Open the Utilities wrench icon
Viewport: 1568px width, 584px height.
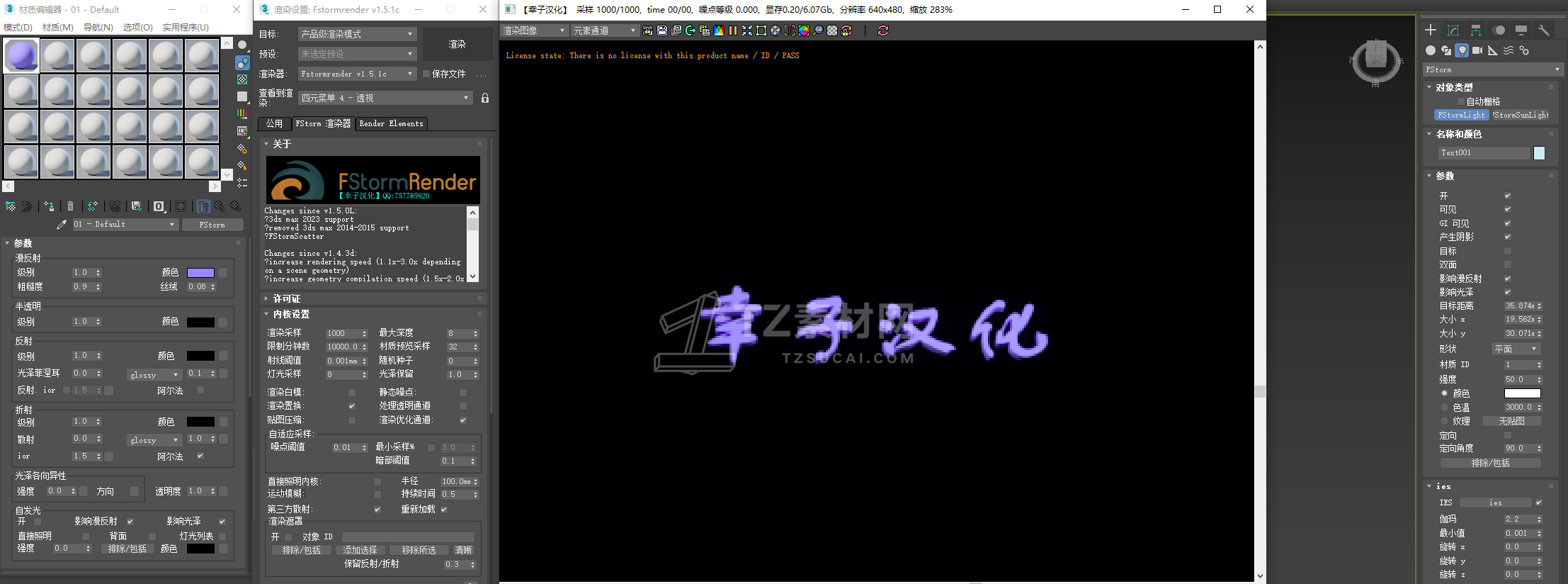(x=1544, y=30)
